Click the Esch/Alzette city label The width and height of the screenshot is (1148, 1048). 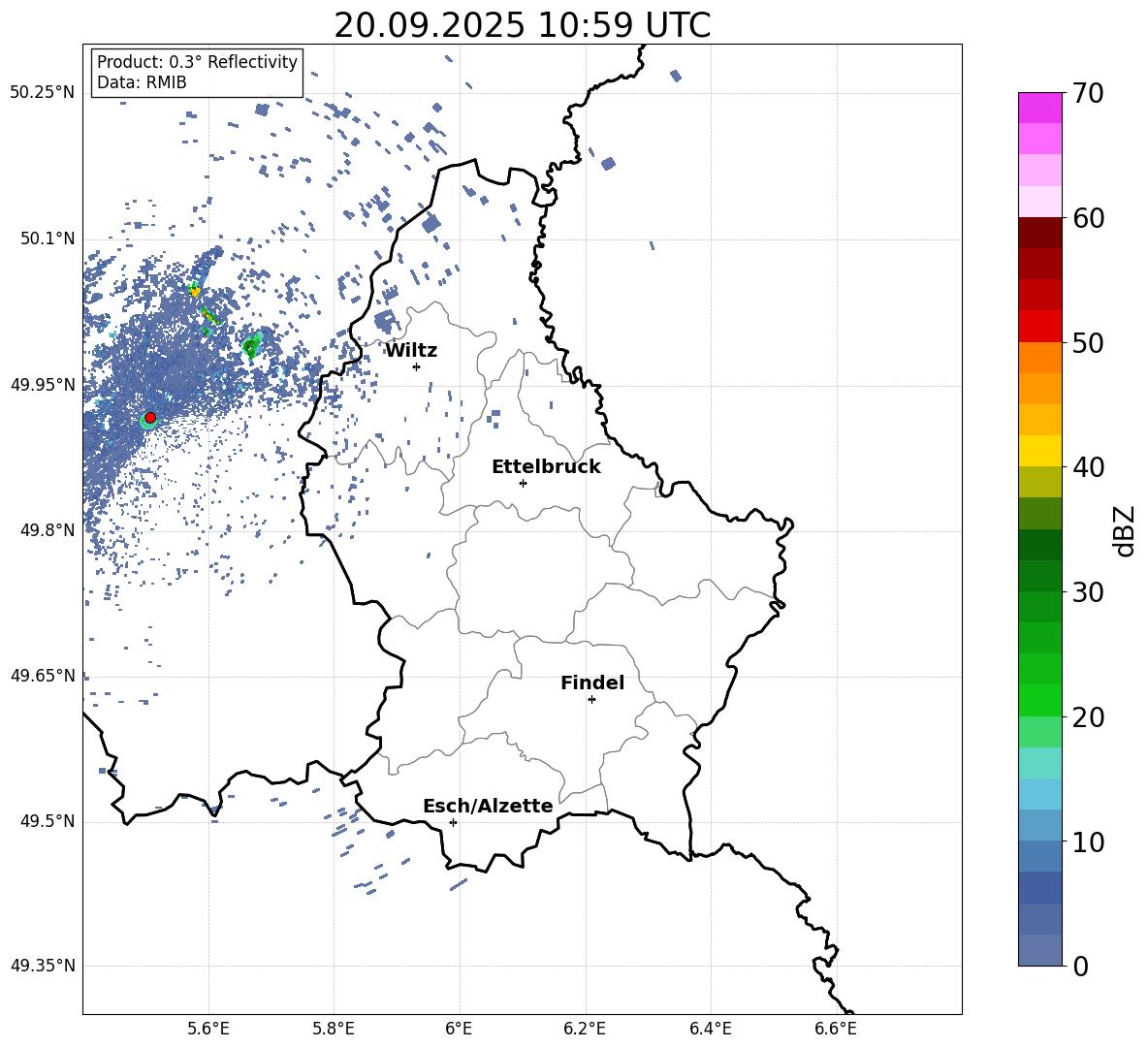488,806
